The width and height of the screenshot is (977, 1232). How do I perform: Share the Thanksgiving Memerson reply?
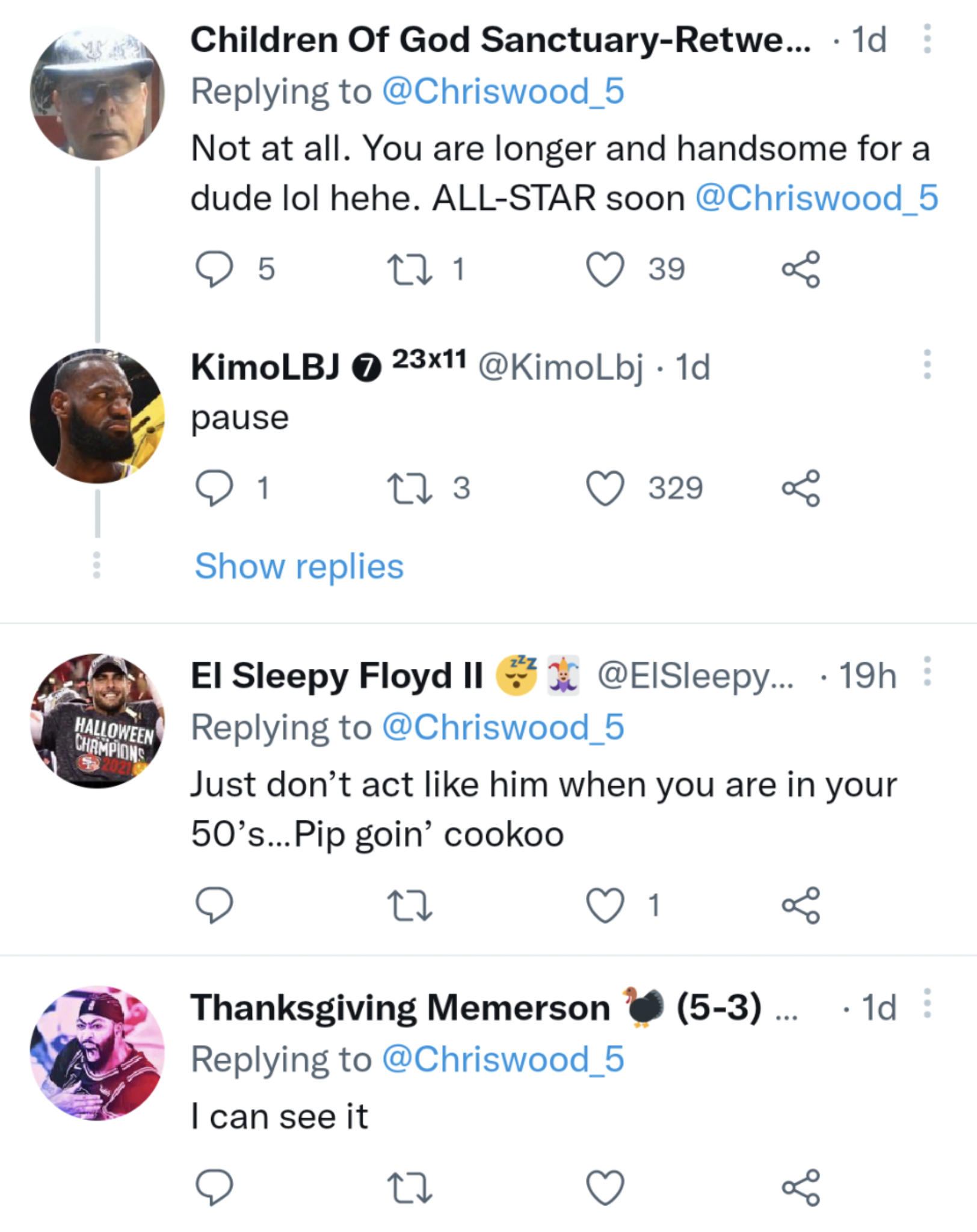click(x=801, y=1187)
